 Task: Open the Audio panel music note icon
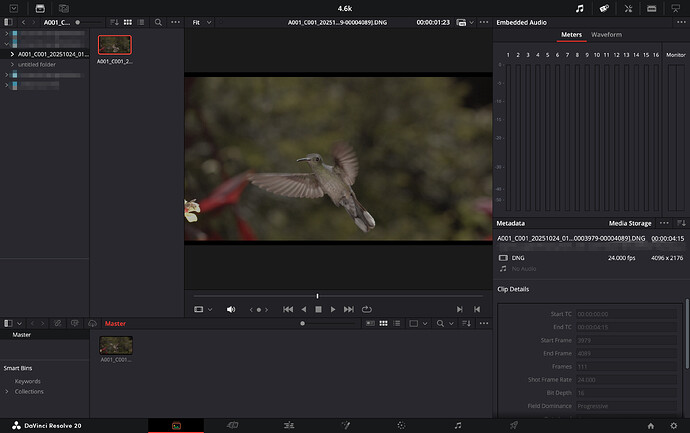580,8
